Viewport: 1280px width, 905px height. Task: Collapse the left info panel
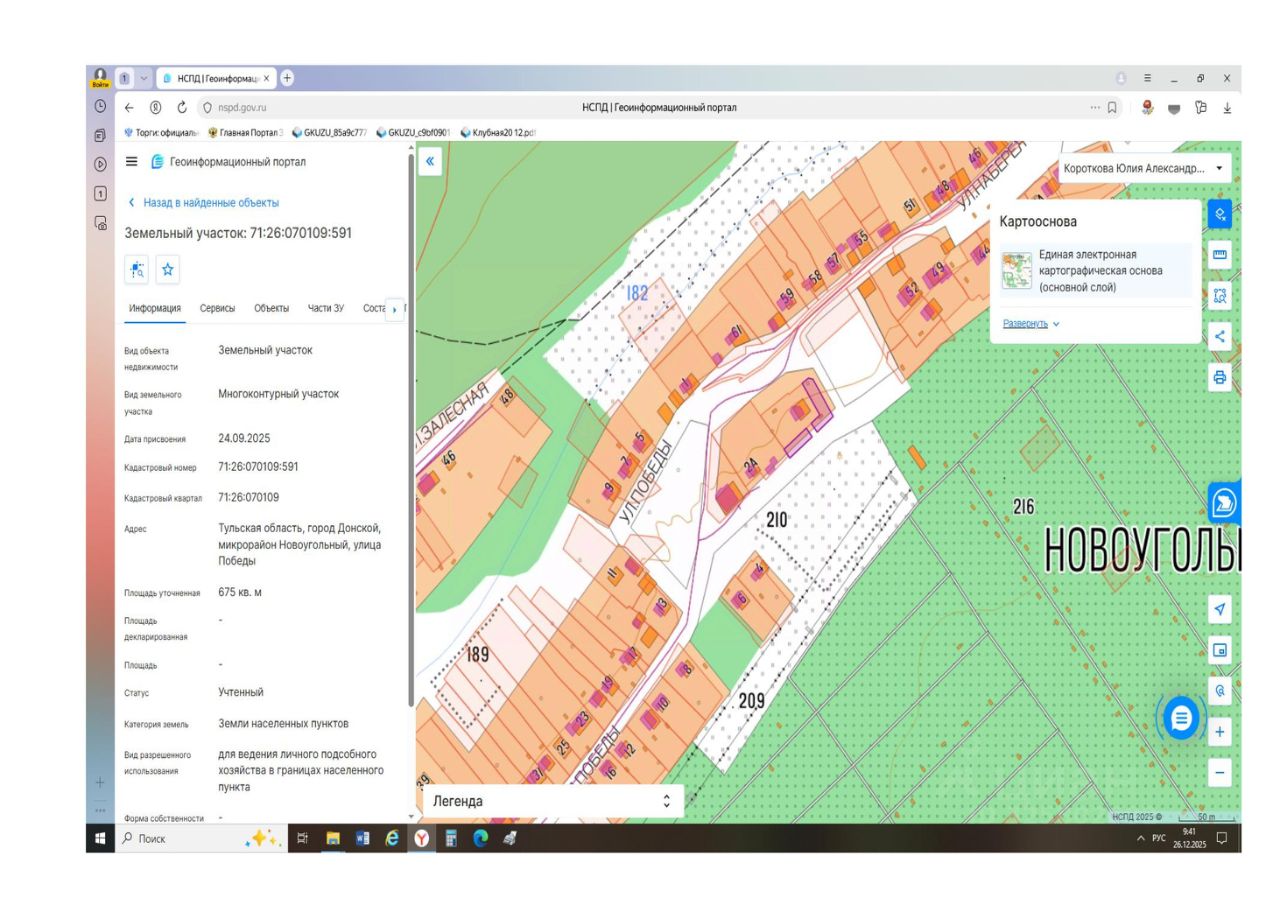(430, 160)
